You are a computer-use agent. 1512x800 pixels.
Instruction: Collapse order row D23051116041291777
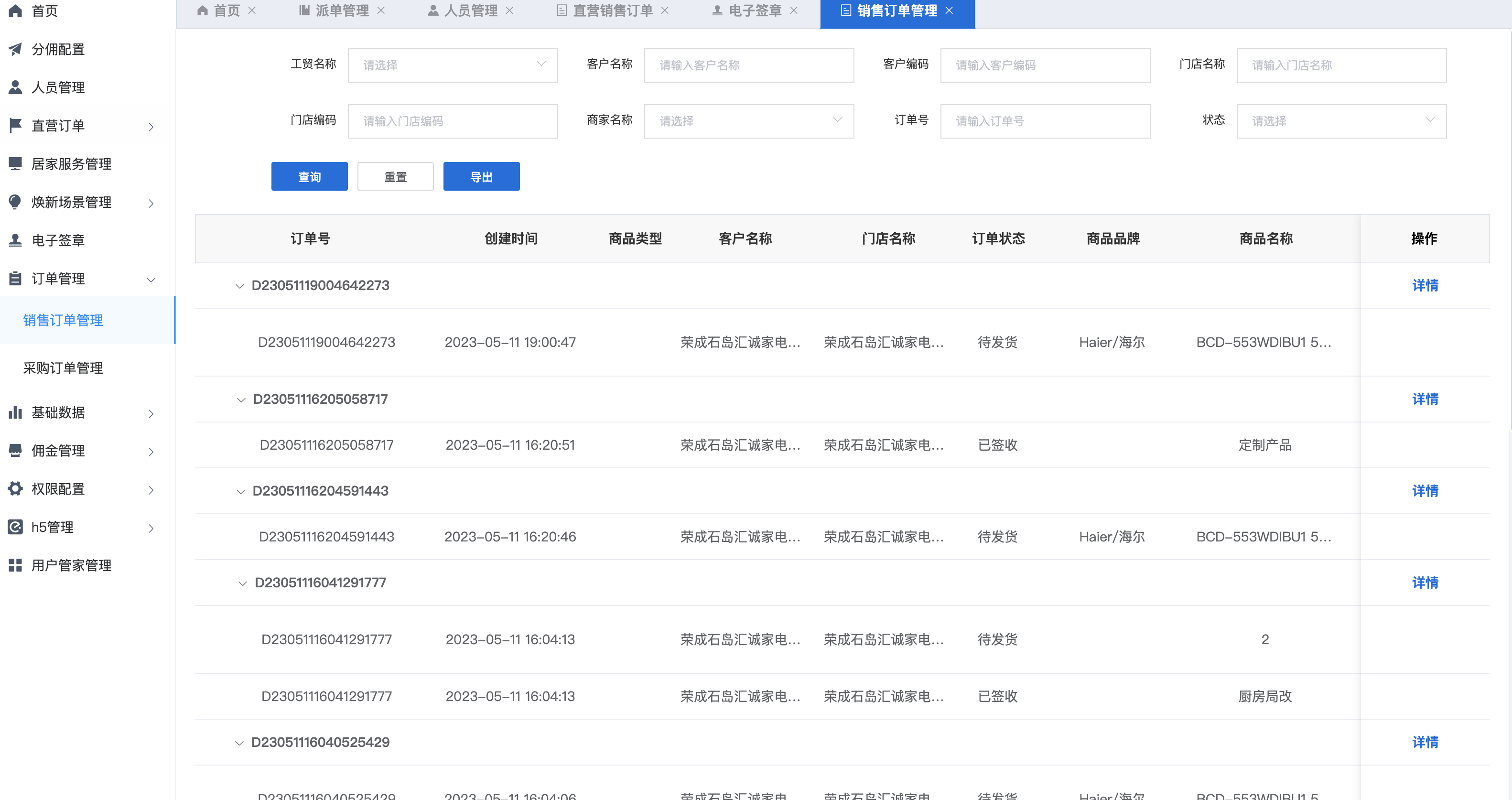pyautogui.click(x=242, y=583)
